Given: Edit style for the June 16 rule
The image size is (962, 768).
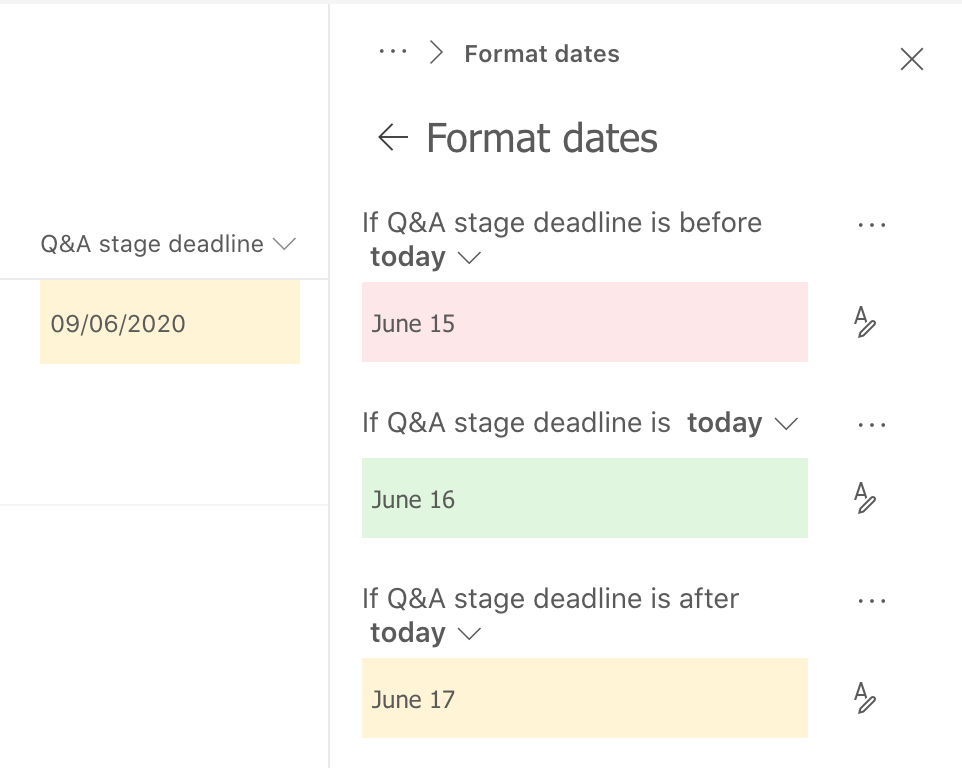Looking at the screenshot, I should pos(865,497).
